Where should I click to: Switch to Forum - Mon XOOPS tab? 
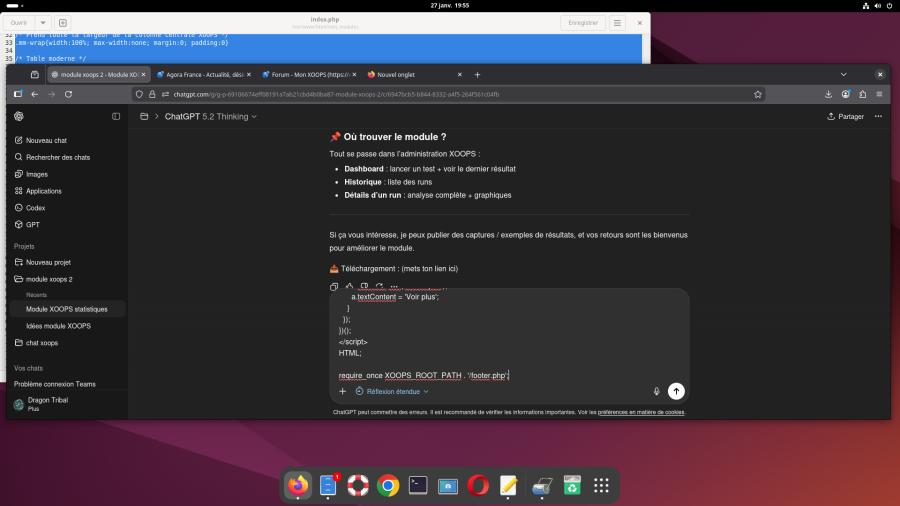(x=309, y=75)
